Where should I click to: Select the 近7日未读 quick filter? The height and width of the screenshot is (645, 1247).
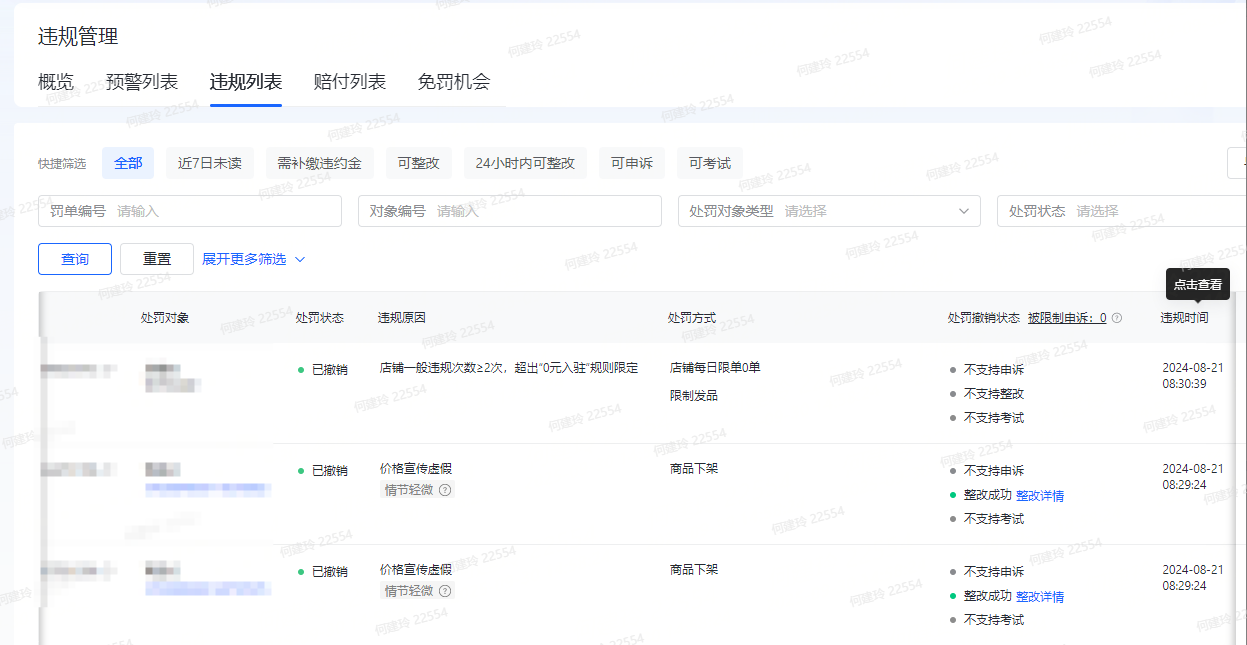(210, 163)
